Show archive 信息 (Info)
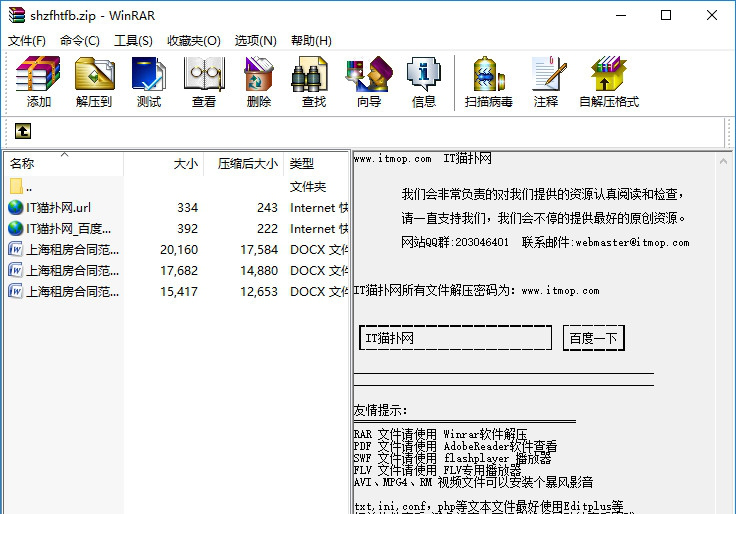 click(424, 82)
